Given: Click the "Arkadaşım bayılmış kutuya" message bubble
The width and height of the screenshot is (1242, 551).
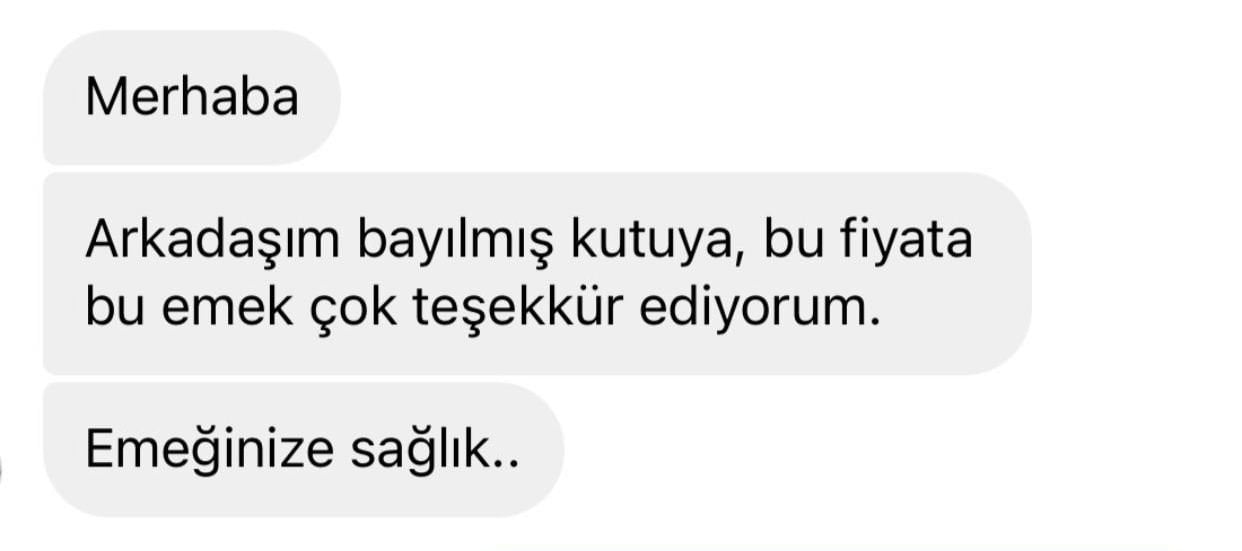Looking at the screenshot, I should point(537,274).
